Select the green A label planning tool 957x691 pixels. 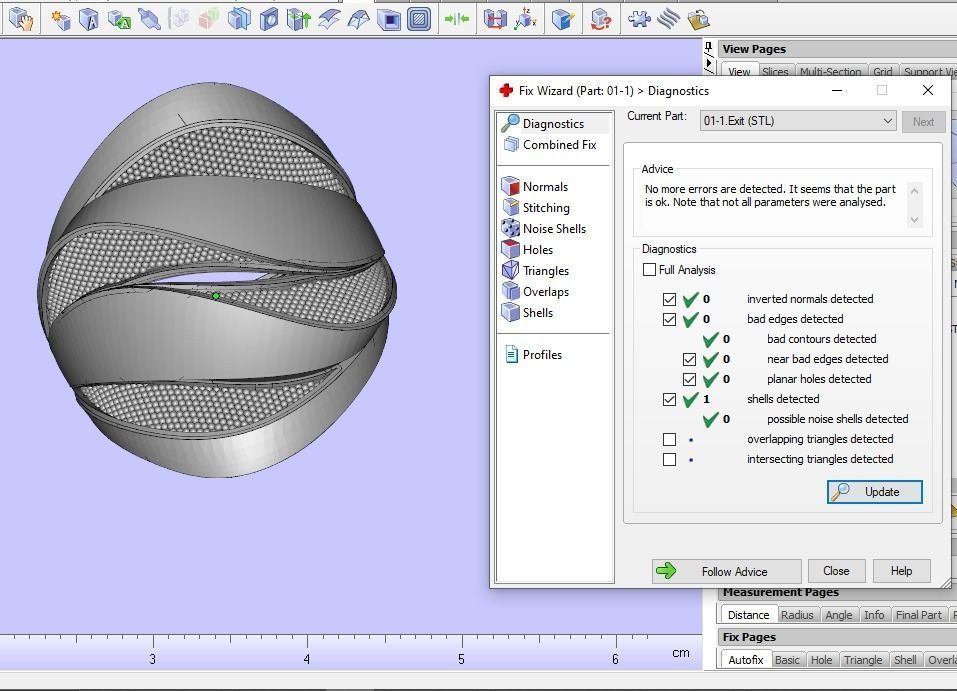[119, 20]
